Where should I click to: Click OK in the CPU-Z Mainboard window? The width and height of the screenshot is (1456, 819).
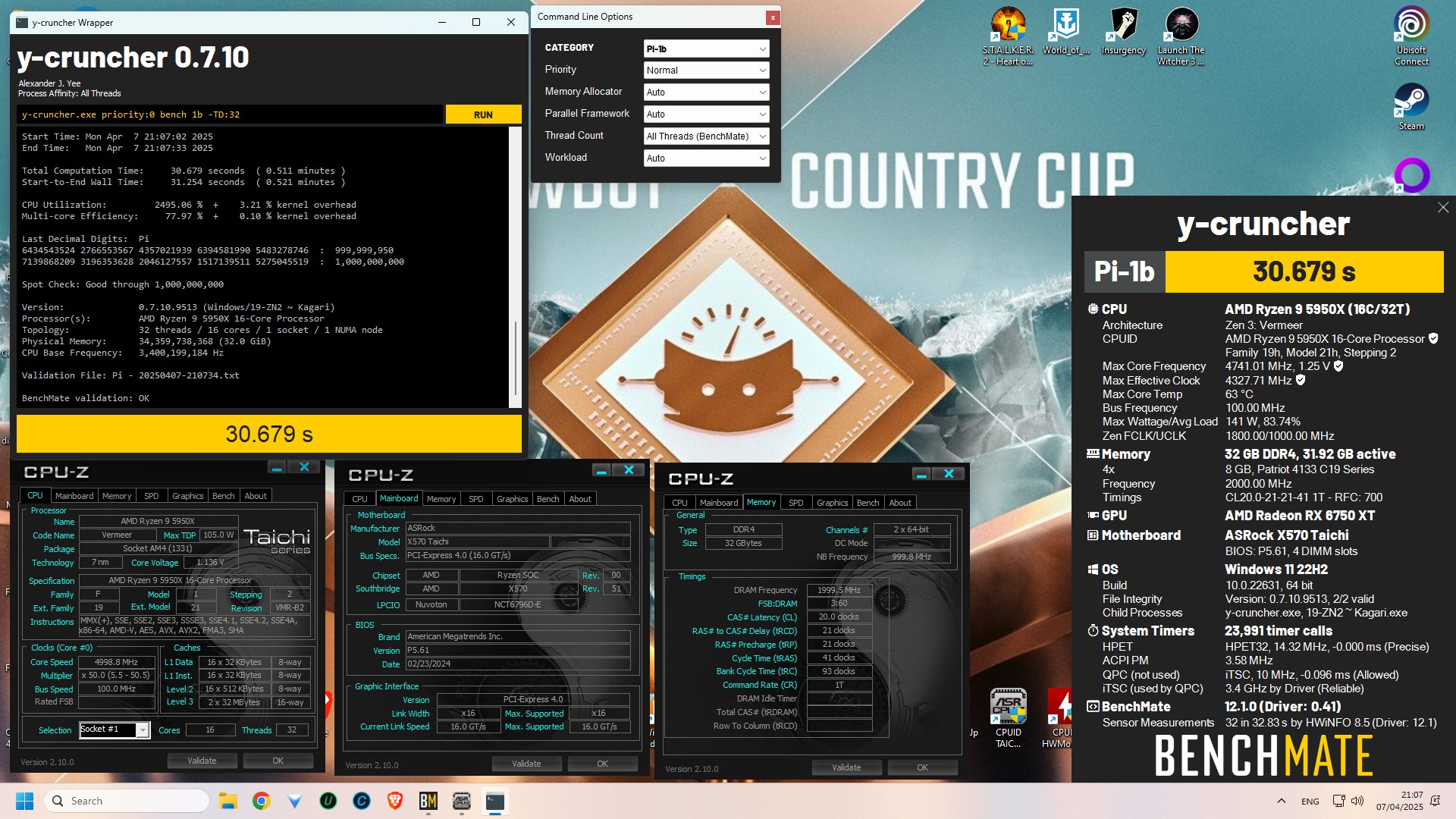[603, 764]
